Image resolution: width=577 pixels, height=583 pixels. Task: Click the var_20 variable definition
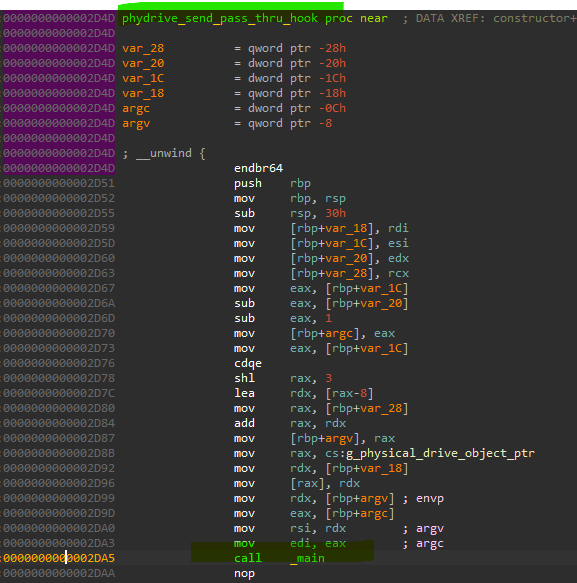click(x=143, y=63)
